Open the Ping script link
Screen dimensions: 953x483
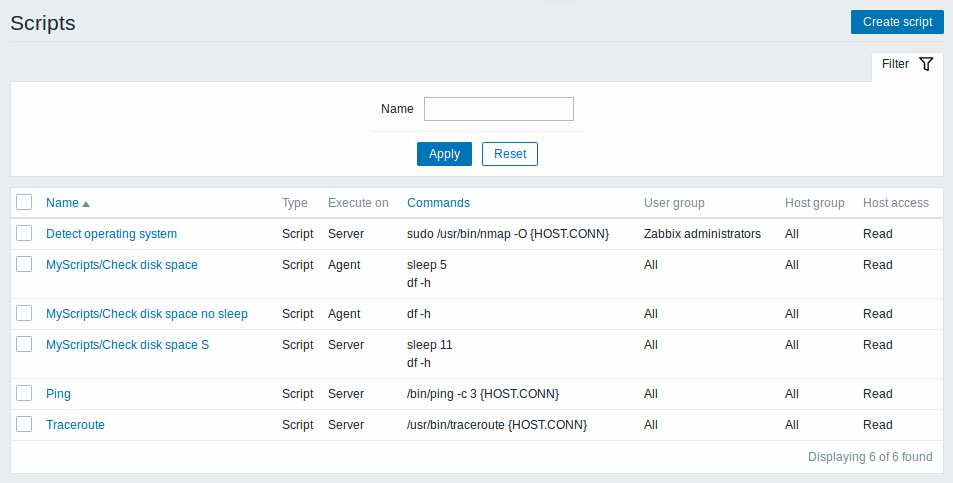point(58,394)
